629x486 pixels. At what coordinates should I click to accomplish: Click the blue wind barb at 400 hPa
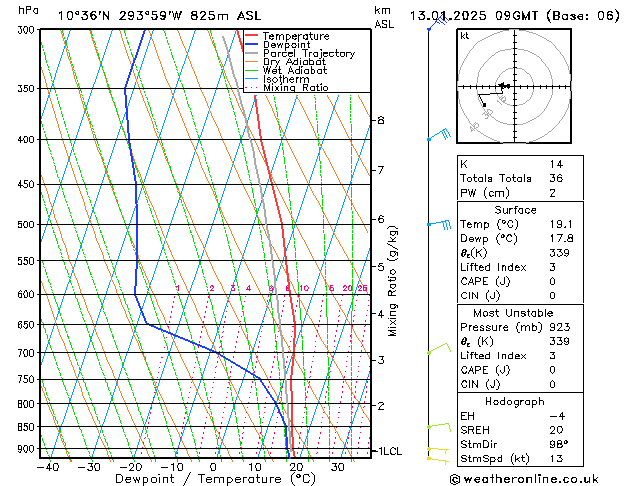coord(439,135)
